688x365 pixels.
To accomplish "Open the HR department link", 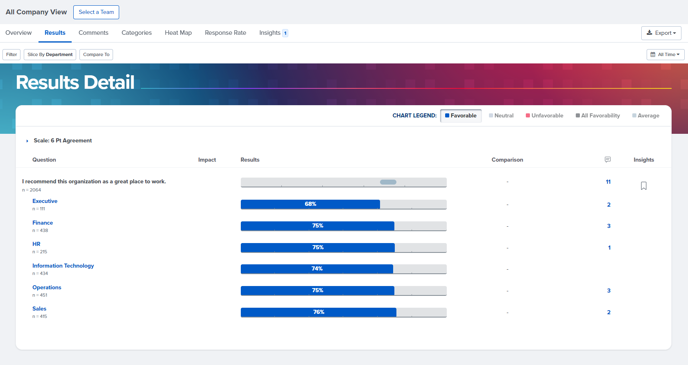I will click(36, 244).
